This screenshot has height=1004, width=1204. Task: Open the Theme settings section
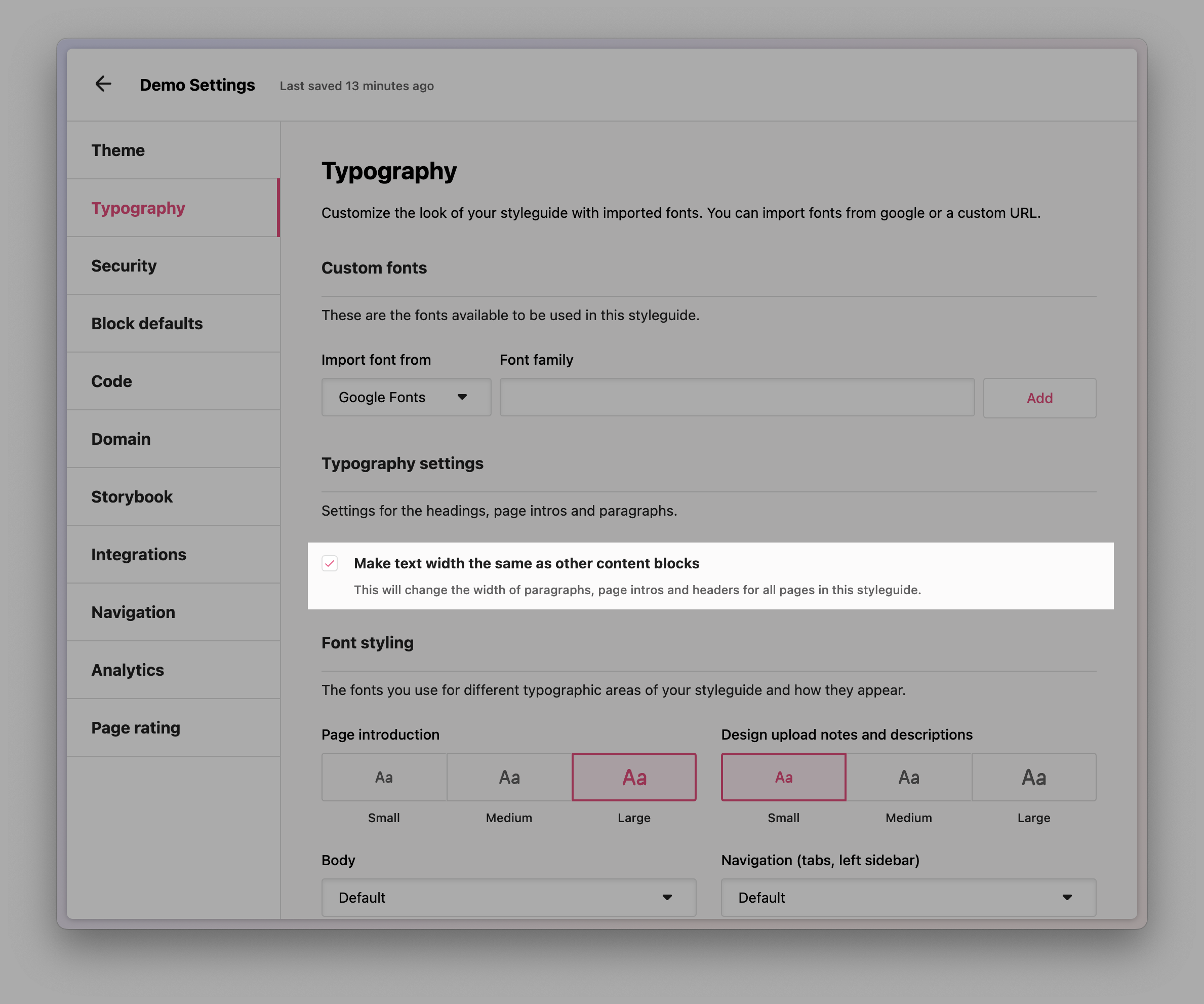(173, 150)
